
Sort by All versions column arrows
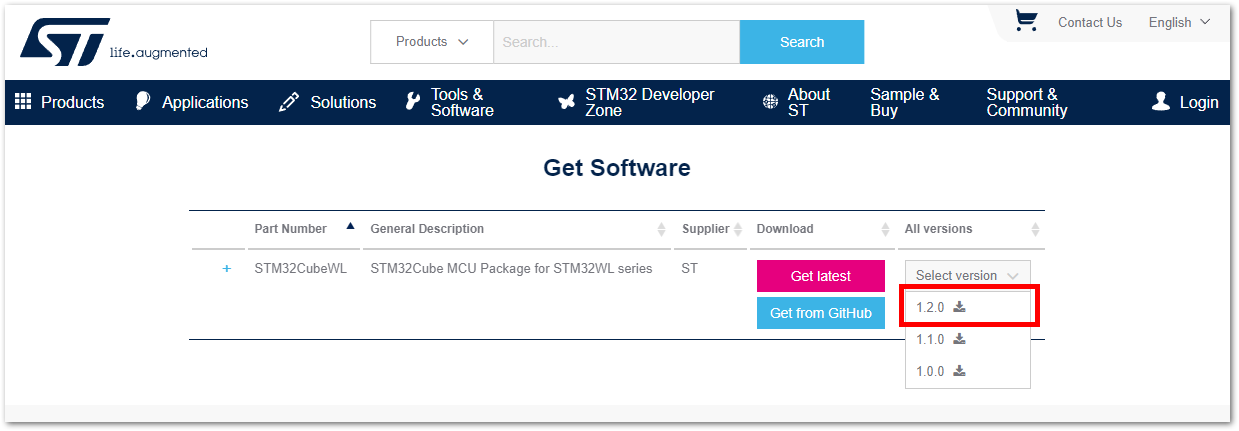click(x=1035, y=230)
